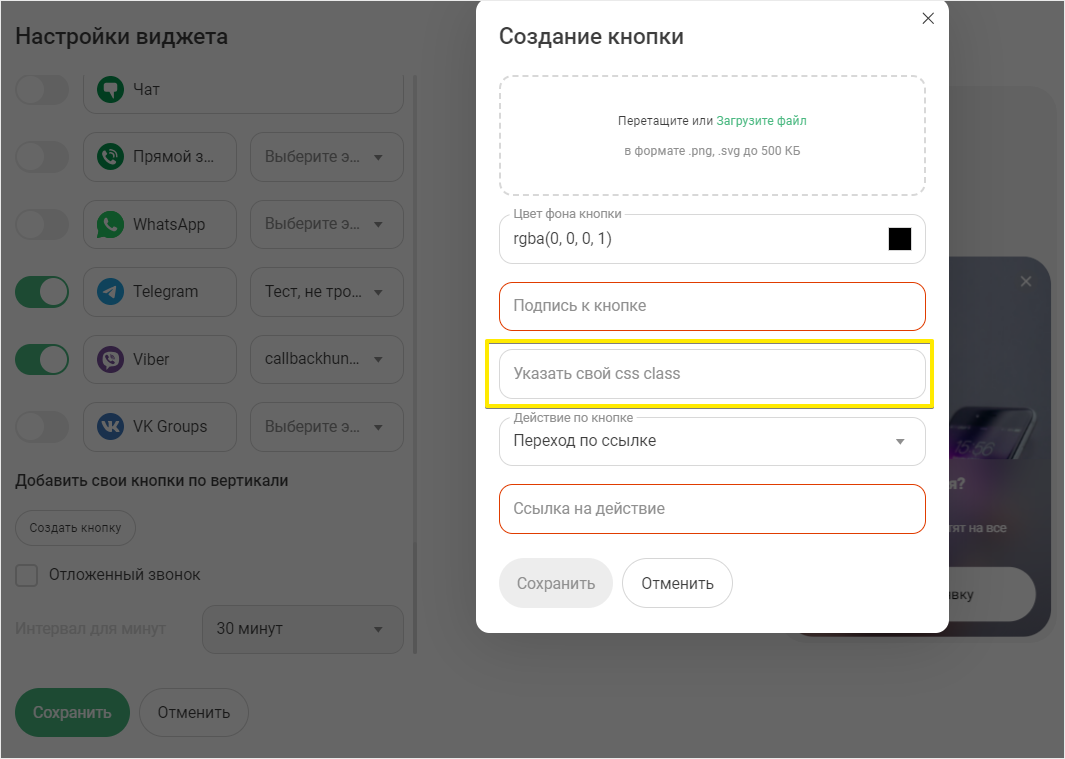This screenshot has width=1065, height=759.
Task: Click the black color swatch
Action: point(900,239)
